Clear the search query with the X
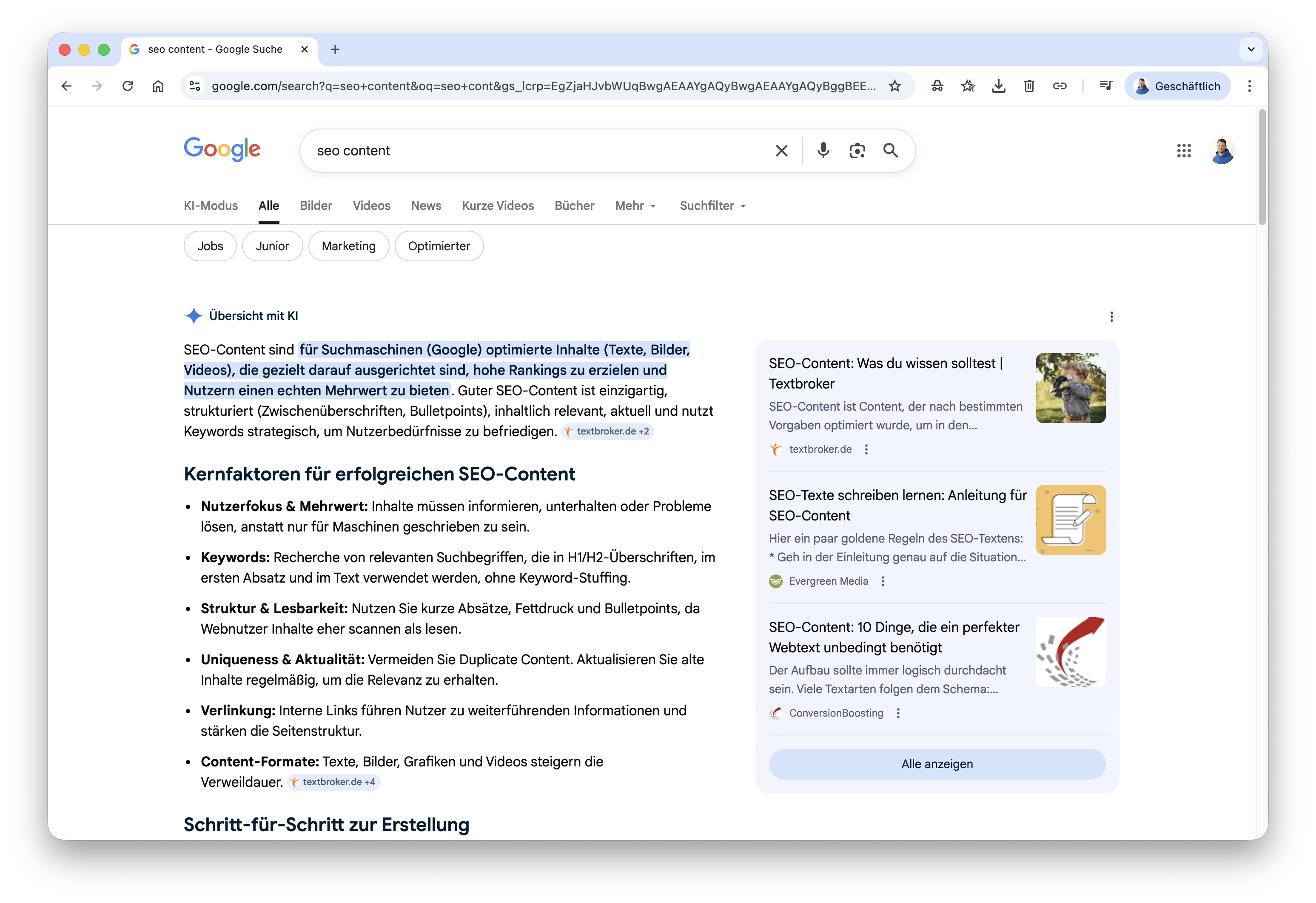The width and height of the screenshot is (1316, 903). tap(782, 151)
